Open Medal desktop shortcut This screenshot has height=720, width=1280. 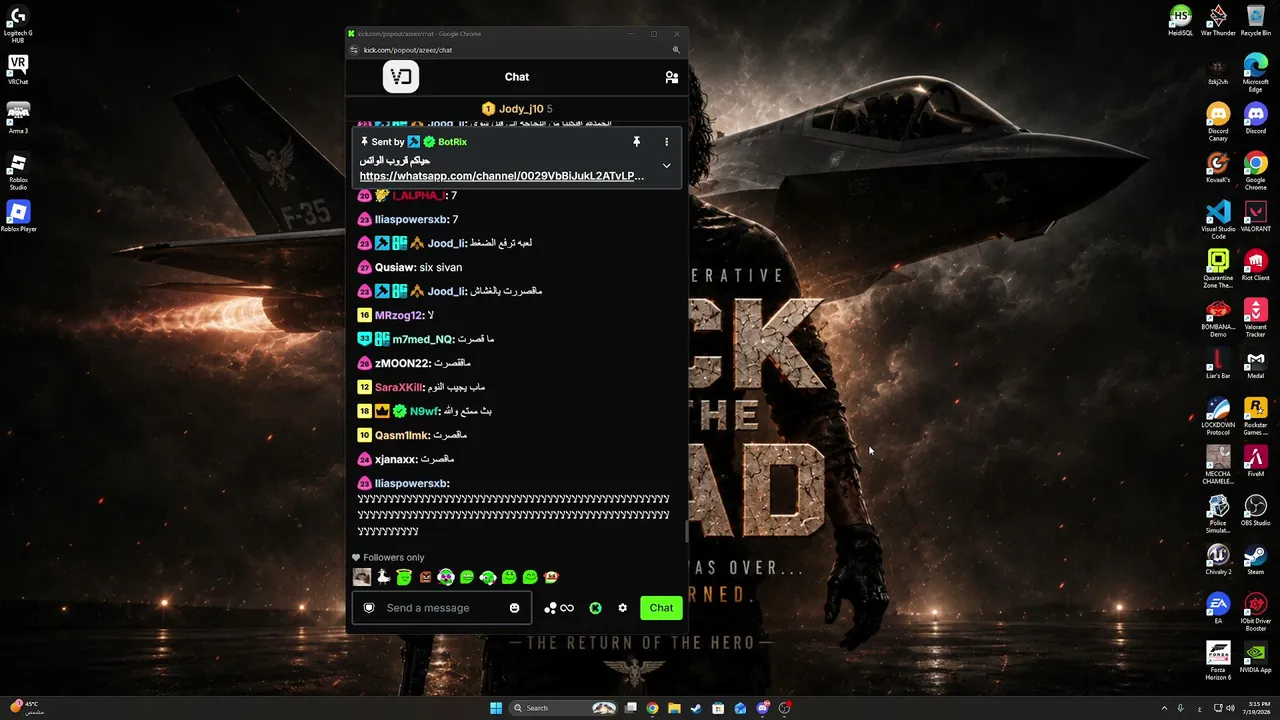1256,363
